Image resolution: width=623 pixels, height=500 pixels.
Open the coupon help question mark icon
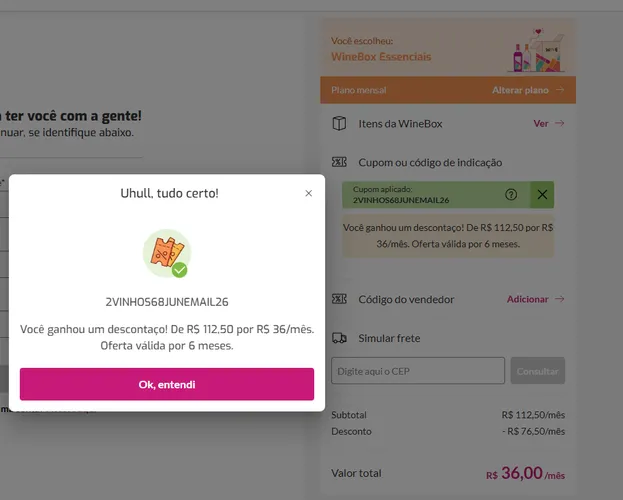coord(511,194)
